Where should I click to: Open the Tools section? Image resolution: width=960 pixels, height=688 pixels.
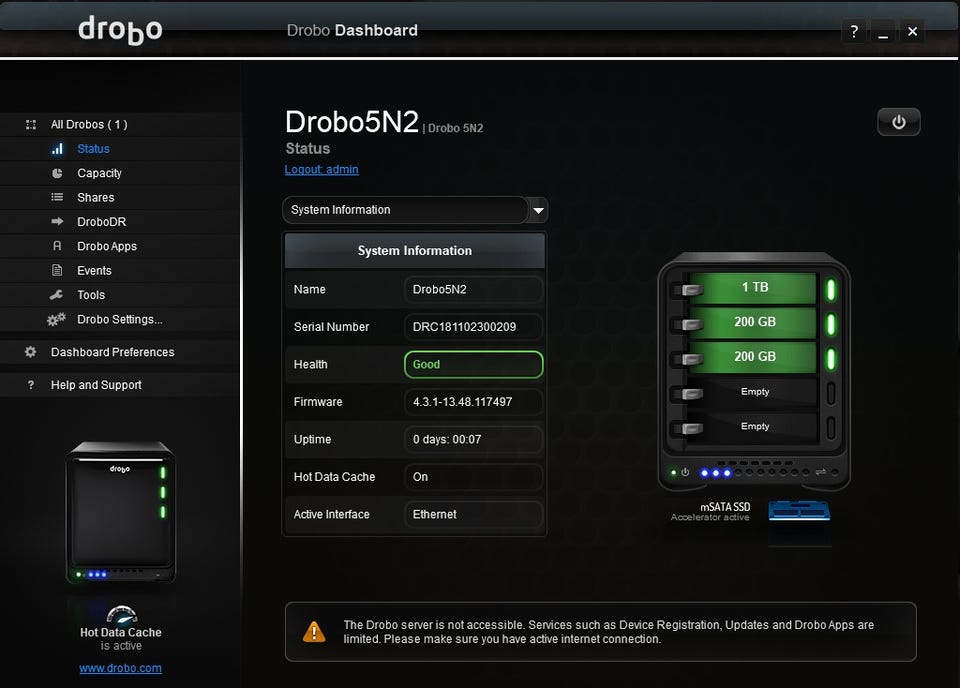pos(91,295)
